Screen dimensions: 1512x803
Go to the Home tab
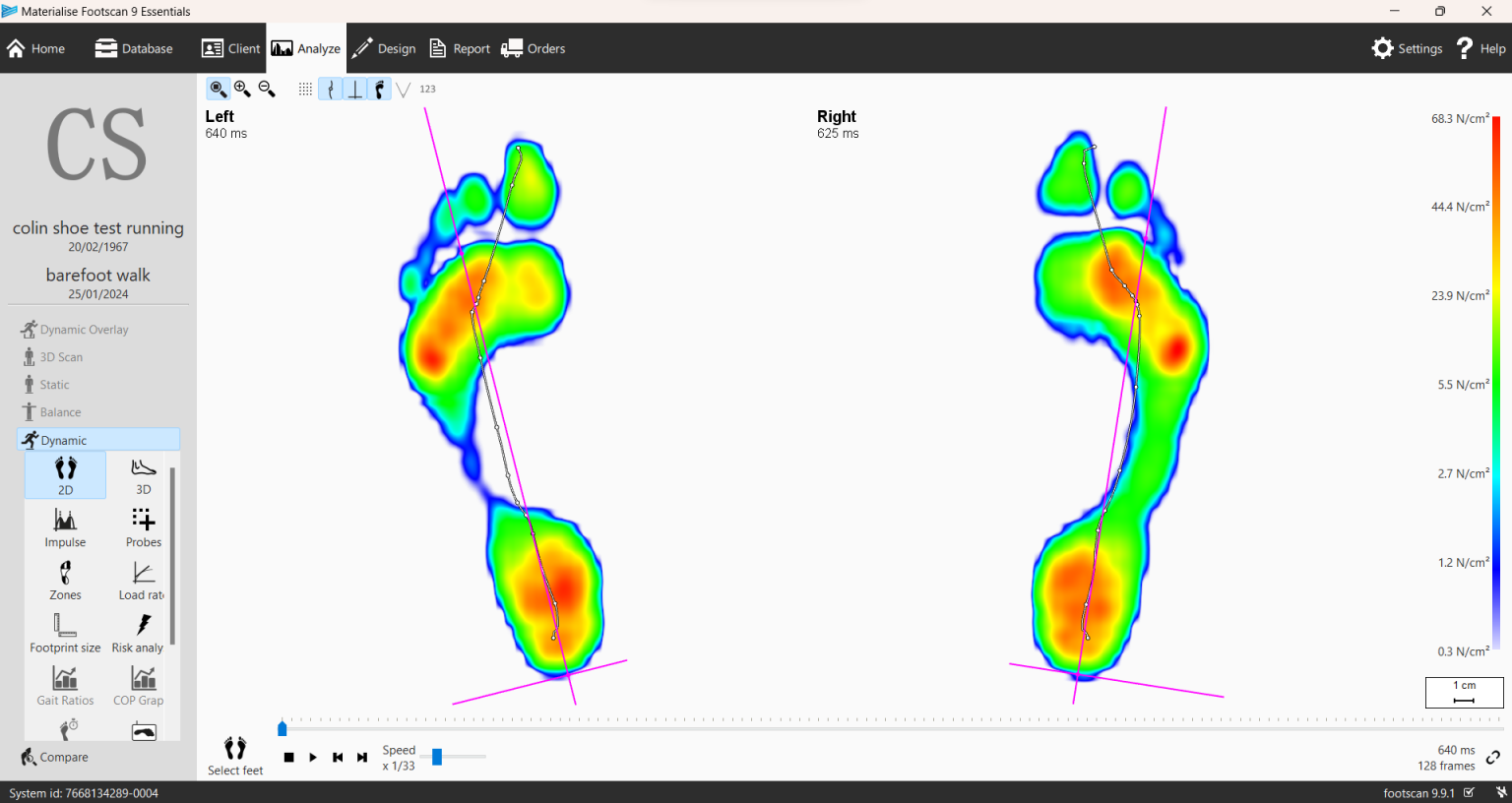pos(35,48)
